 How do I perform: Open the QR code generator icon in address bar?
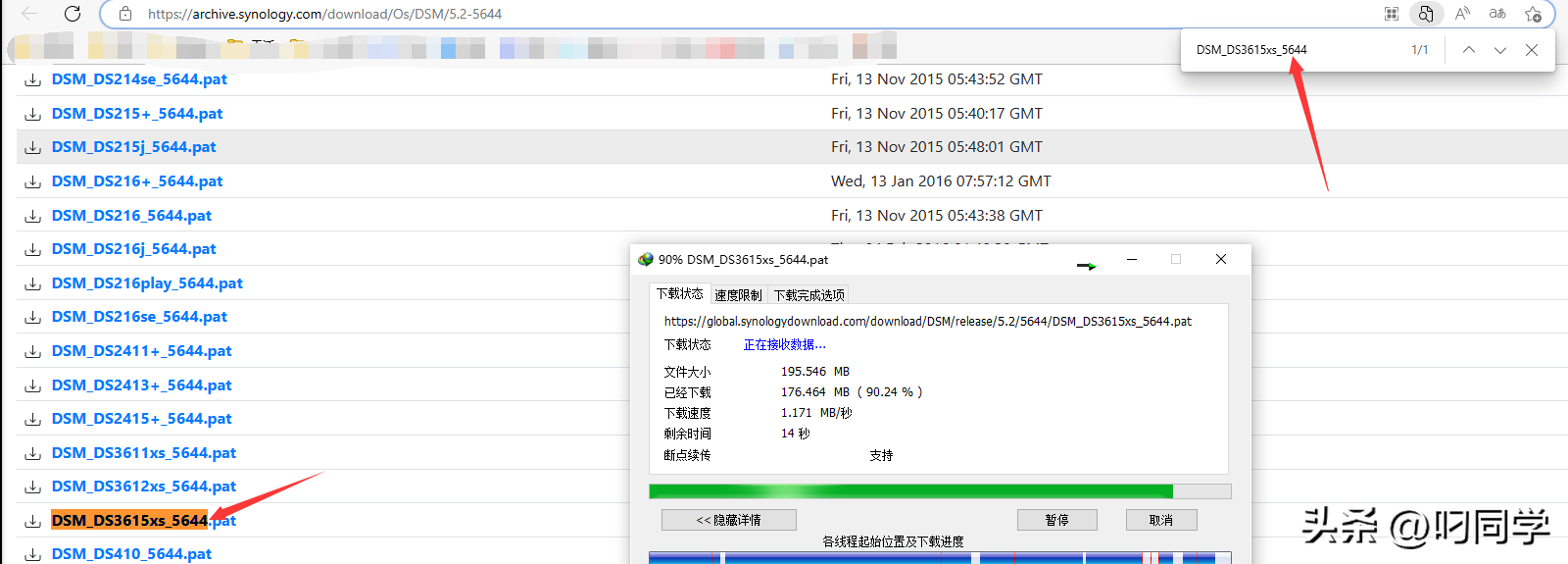click(x=1391, y=14)
